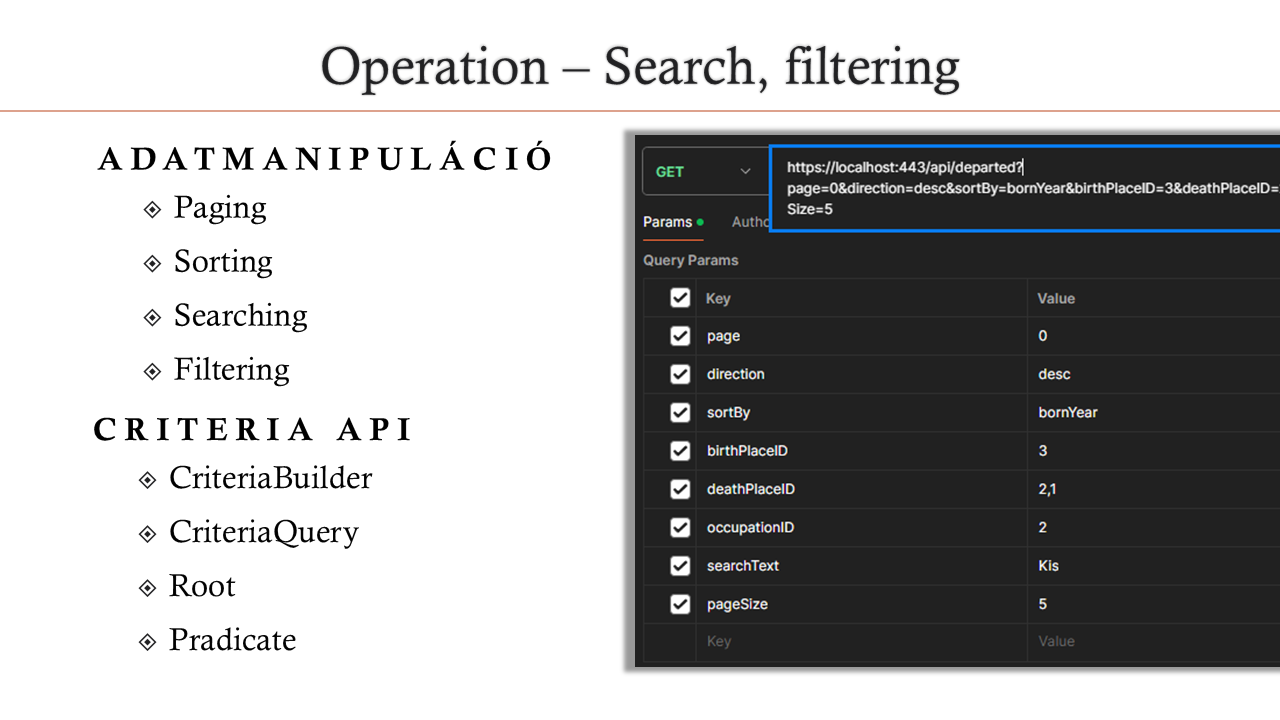Edit the deathPlaceID value 2,1
Screen dimensions: 1280x720
(x=1047, y=489)
